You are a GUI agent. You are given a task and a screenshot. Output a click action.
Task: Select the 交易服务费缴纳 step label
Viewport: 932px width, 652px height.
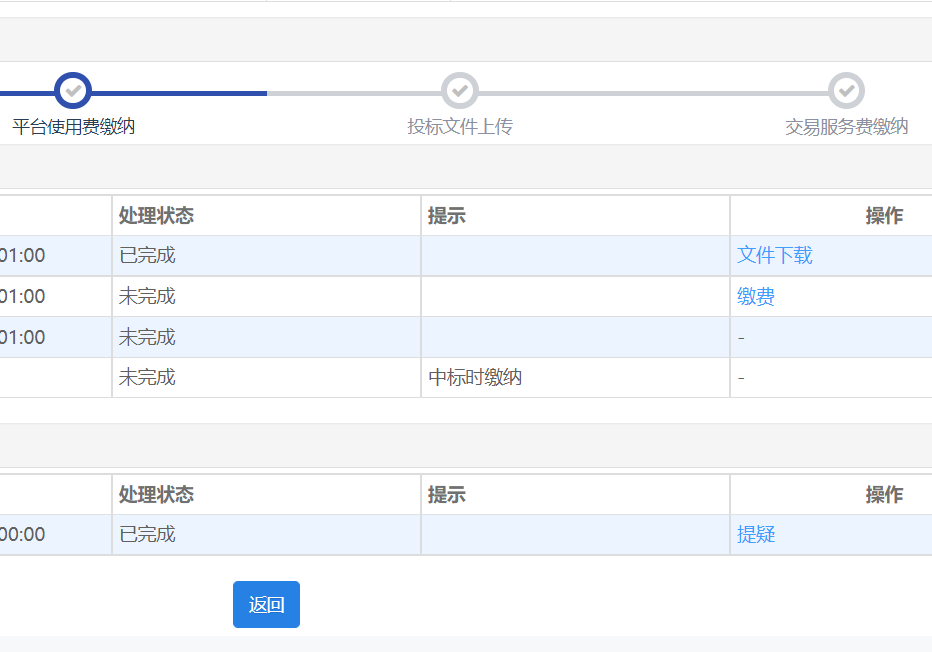(x=846, y=127)
